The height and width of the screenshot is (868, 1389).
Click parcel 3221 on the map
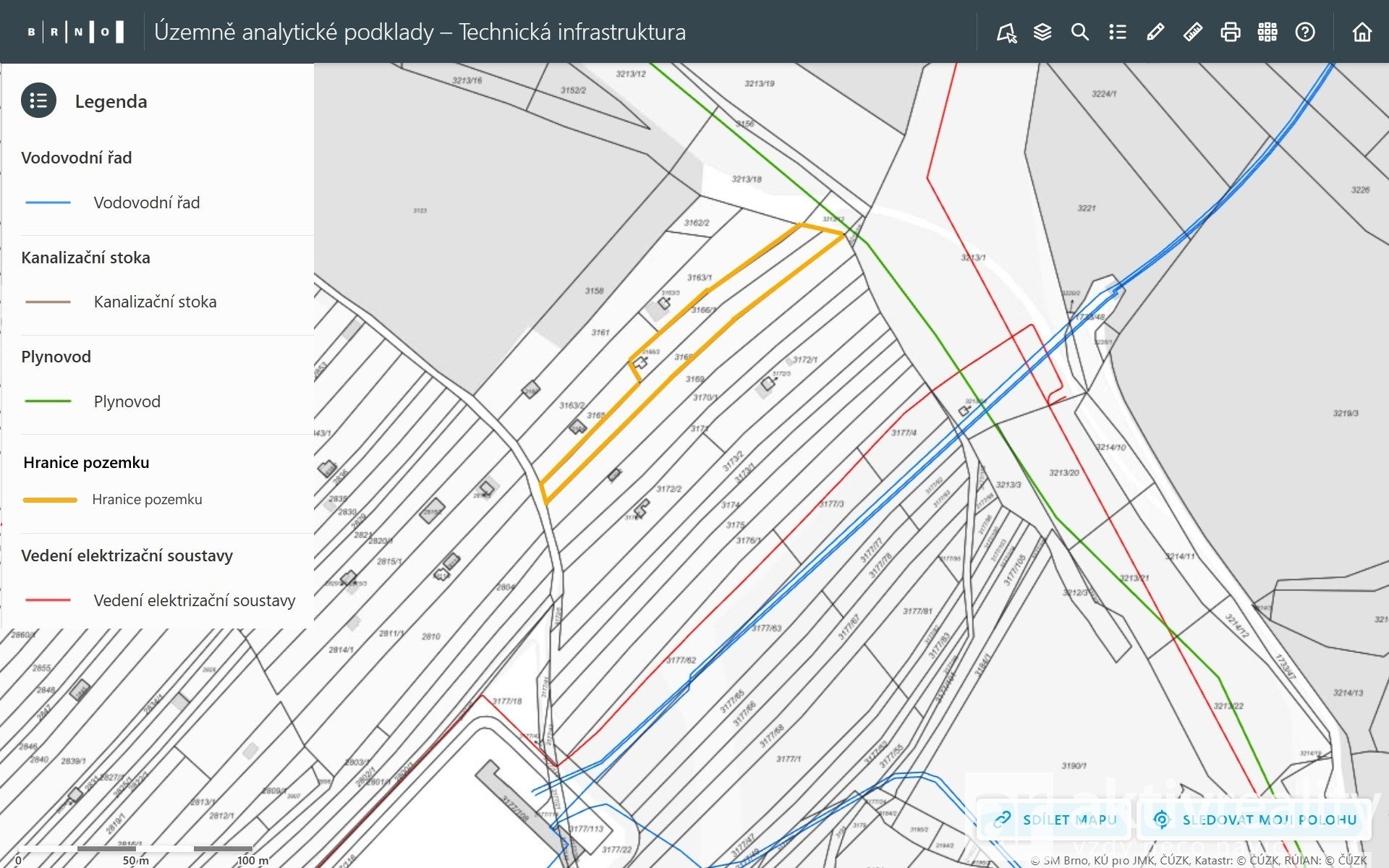[x=1086, y=208]
